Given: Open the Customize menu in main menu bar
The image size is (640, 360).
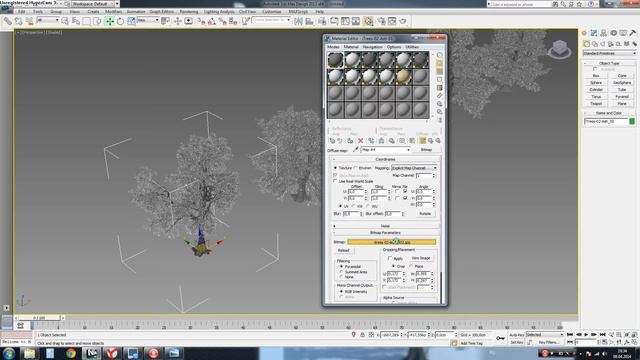Looking at the screenshot, I should tap(271, 12).
